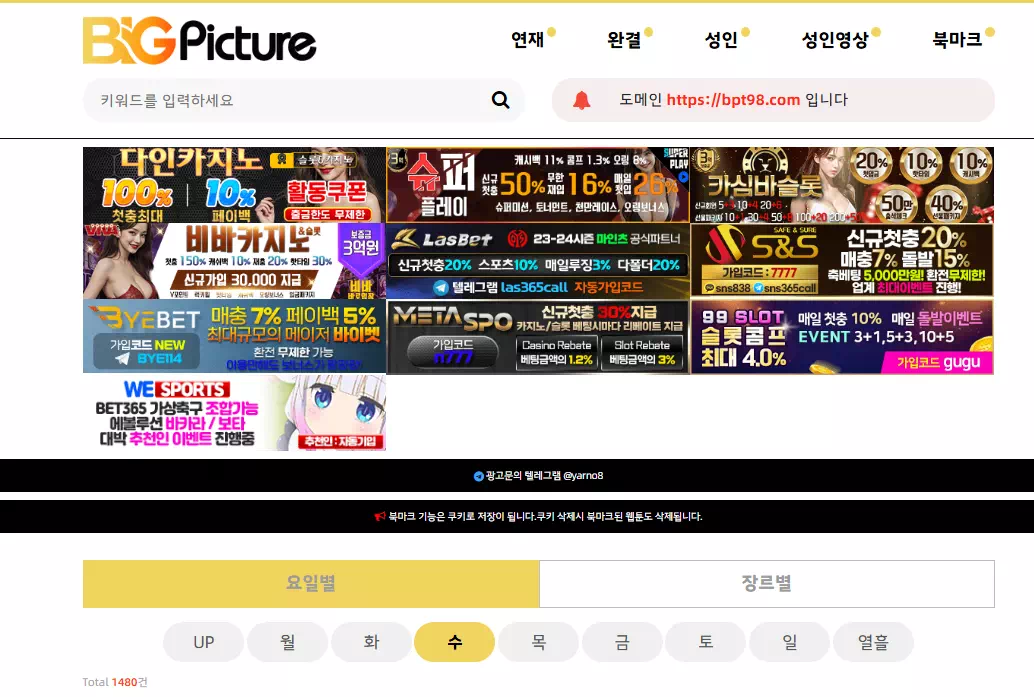This screenshot has height=697, width=1034.
Task: Click the Total 1480건 count text
Action: 115,682
